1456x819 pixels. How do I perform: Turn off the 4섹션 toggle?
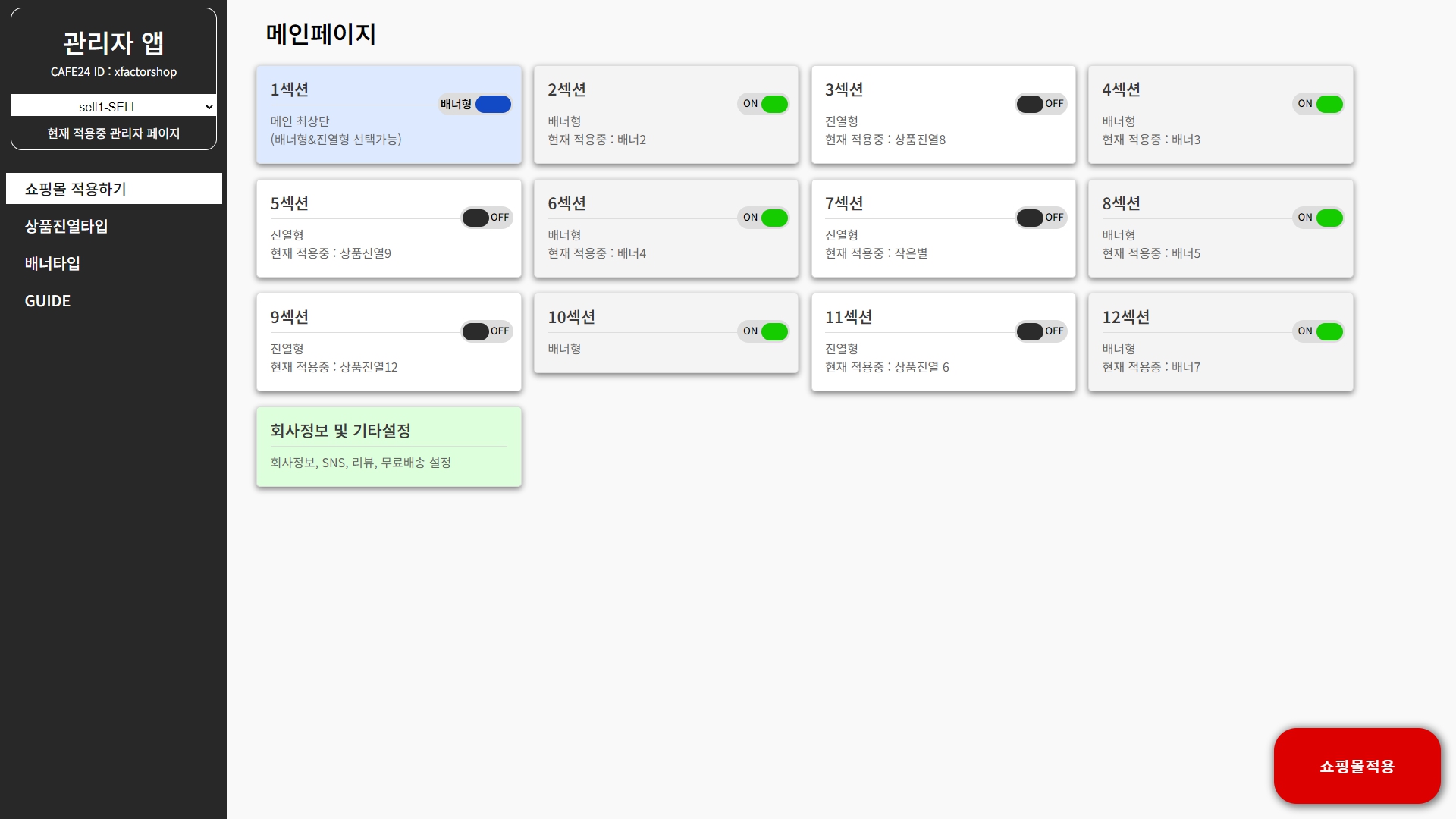1319,104
